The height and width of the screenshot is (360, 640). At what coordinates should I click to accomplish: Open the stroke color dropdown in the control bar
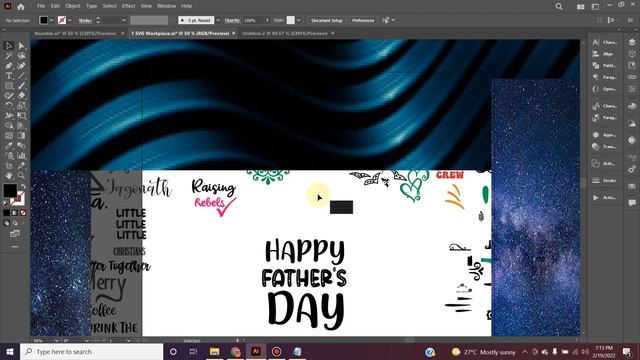70,20
